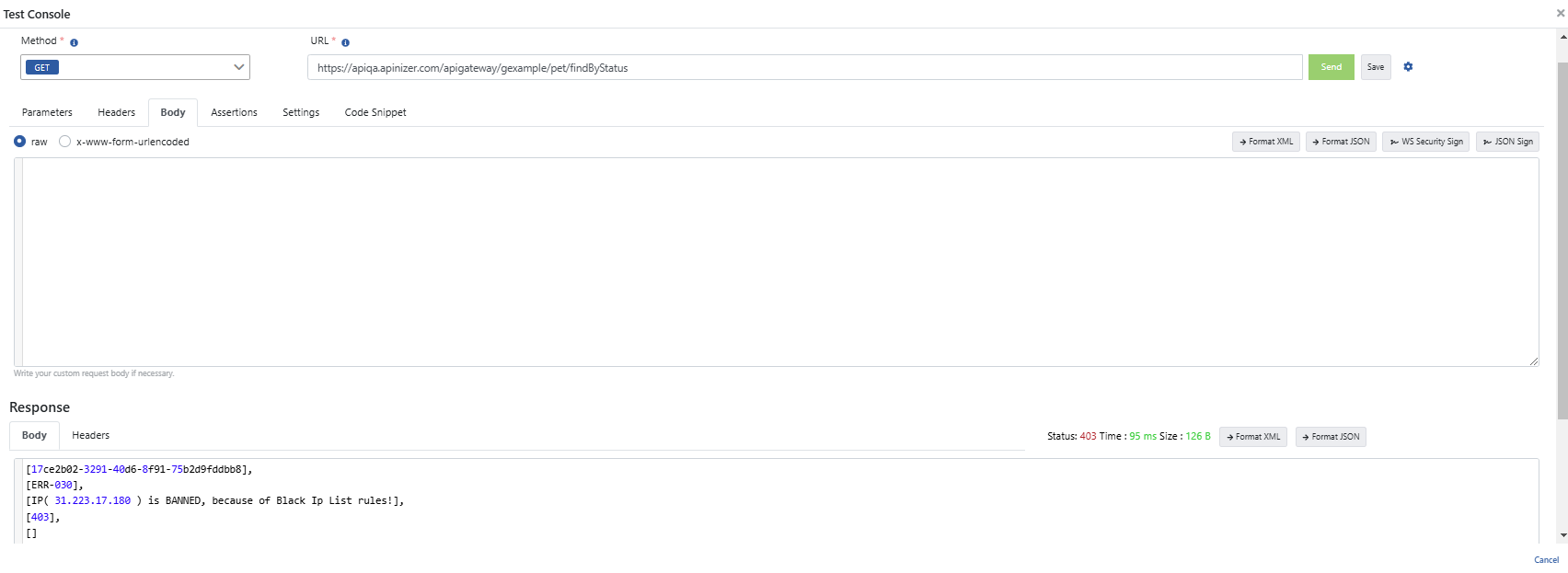Open the Code Snippet tab
The width and height of the screenshot is (1568, 573).
click(375, 112)
